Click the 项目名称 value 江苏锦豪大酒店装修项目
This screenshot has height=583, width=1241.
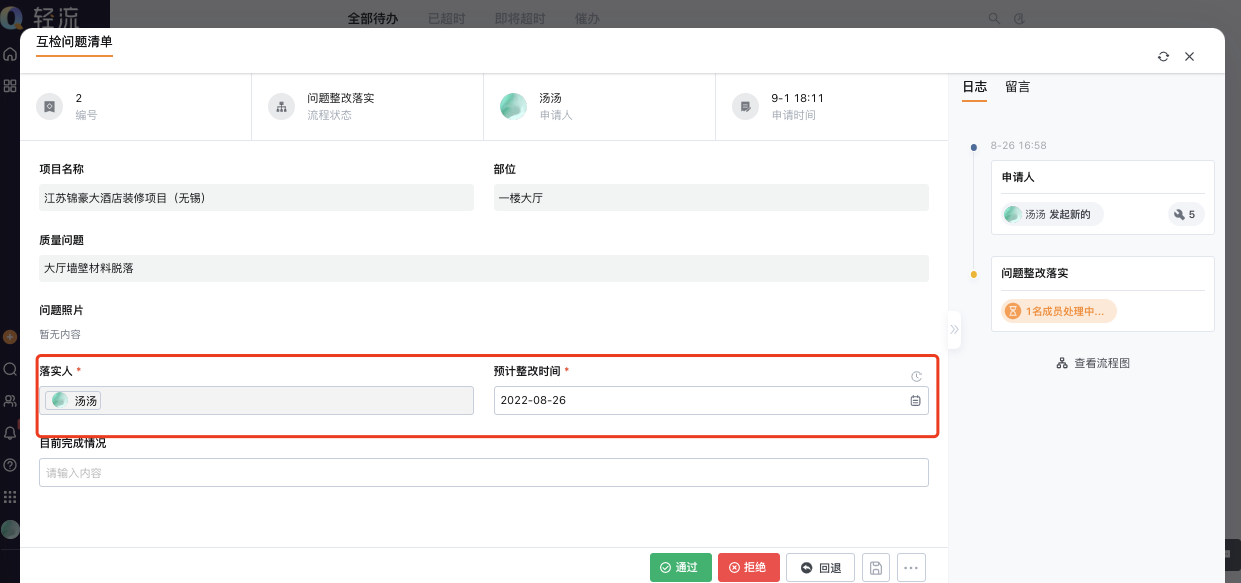[x=256, y=198]
